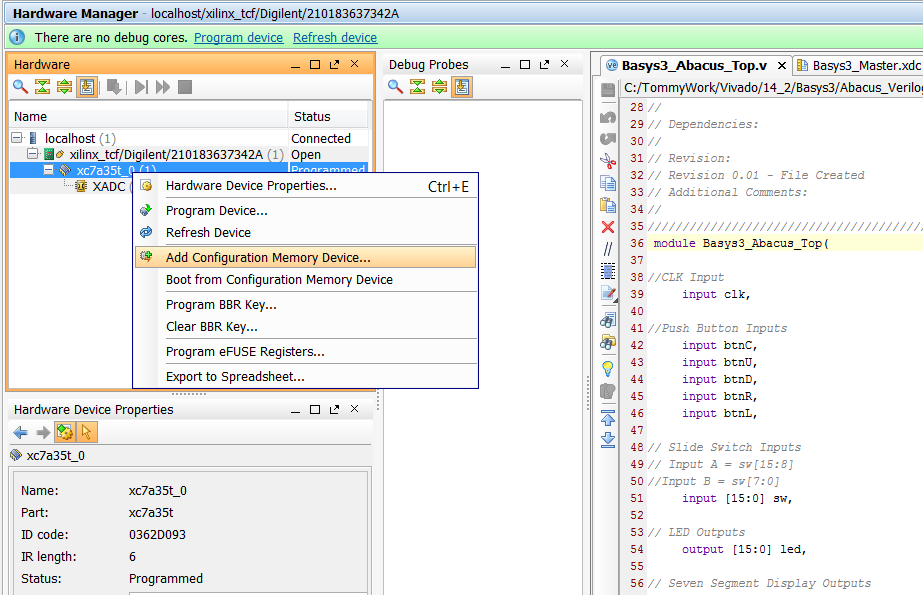Toggle the highlighted fit button in Debug Probes

point(462,87)
